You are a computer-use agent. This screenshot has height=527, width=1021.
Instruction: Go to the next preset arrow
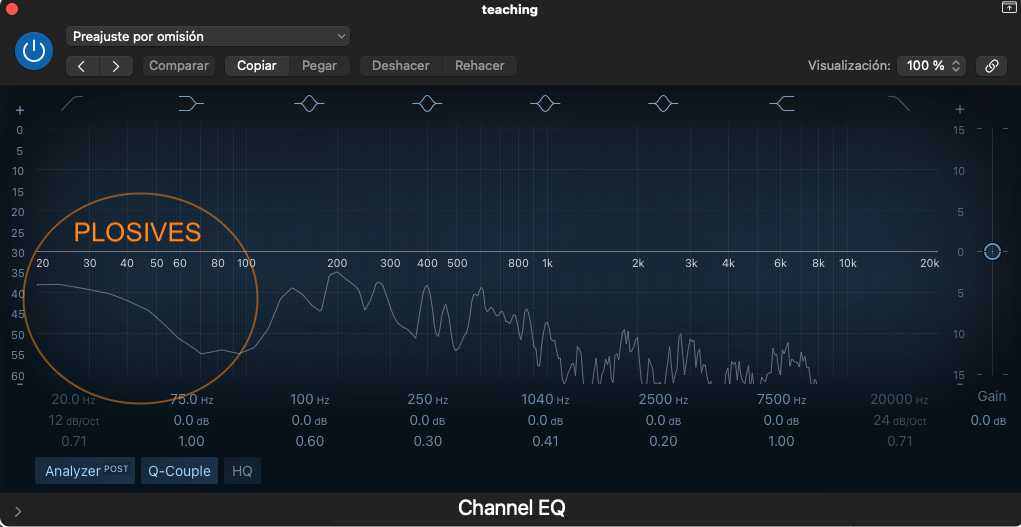click(116, 66)
